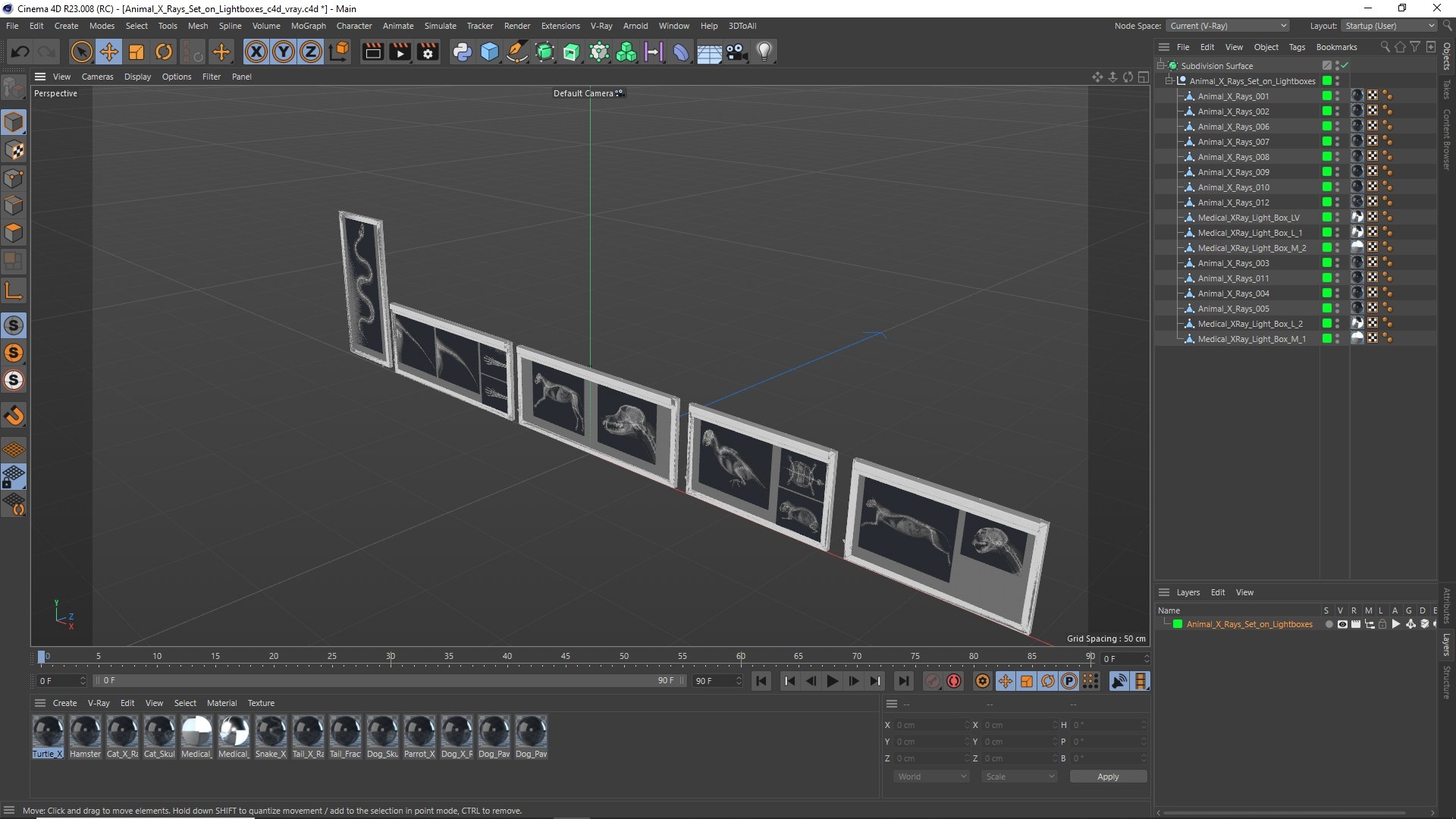Add a Cube primitive object
This screenshot has width=1456, height=819.
[x=490, y=52]
